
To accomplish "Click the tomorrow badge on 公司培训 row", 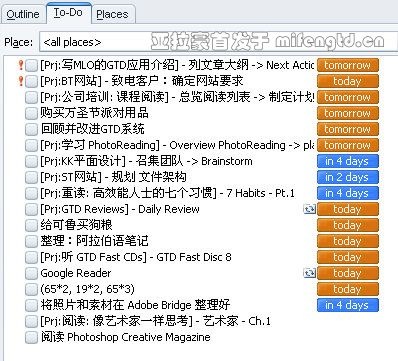I will coord(348,97).
